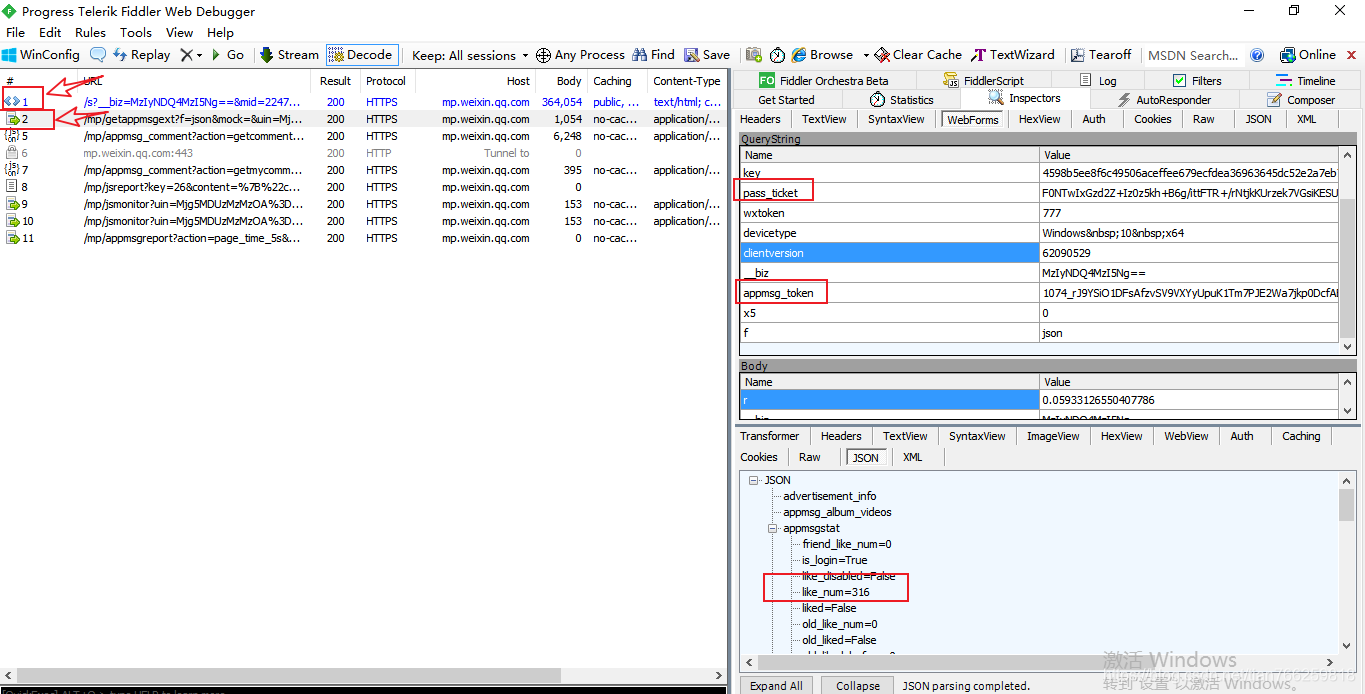This screenshot has width=1365, height=694.
Task: Open the Tools menu
Action: [x=136, y=32]
